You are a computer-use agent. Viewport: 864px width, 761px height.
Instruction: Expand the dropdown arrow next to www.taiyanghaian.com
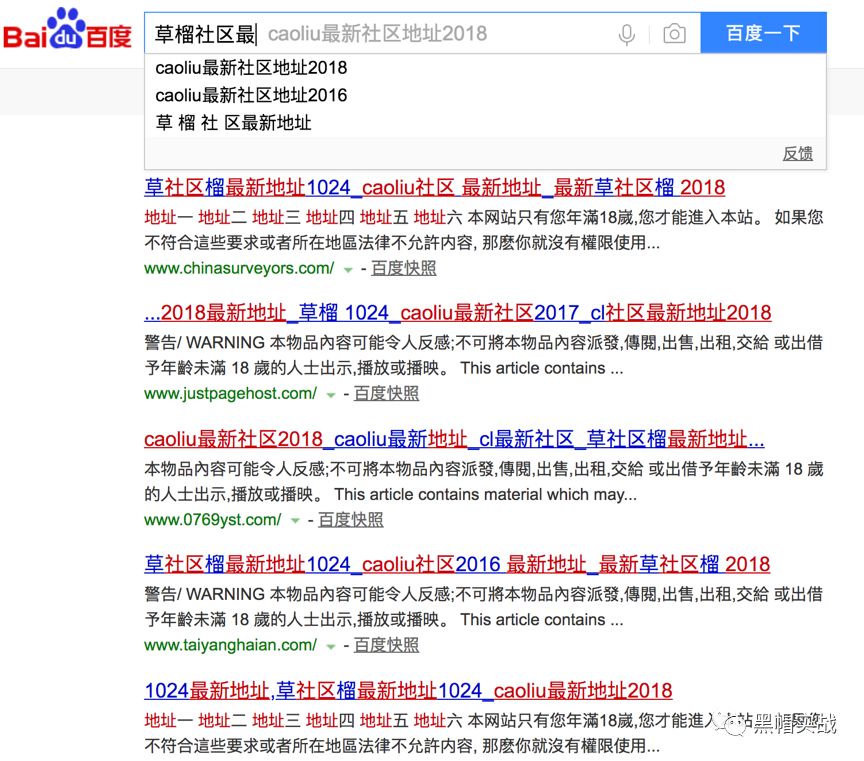(x=332, y=645)
